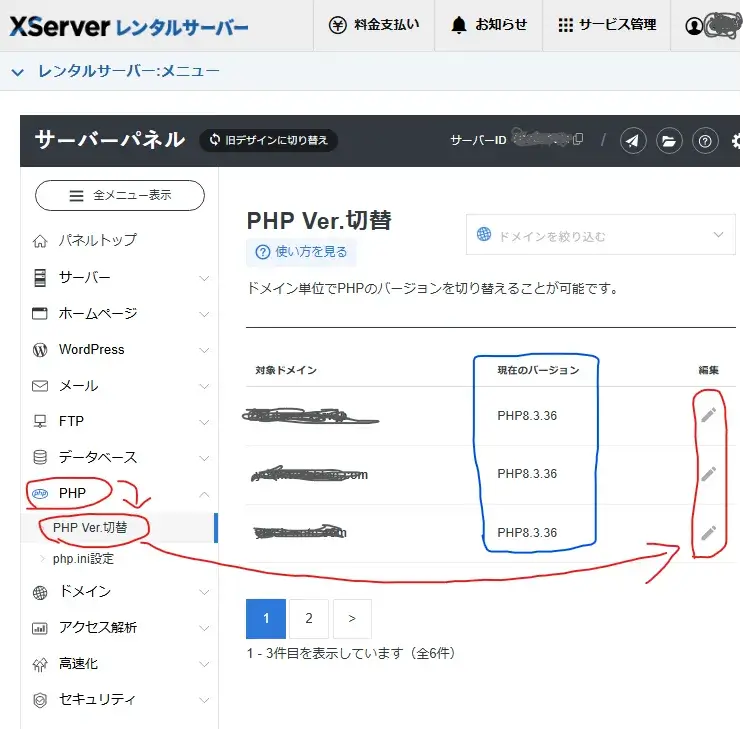Click the settings gear at header edge
Viewport: 744px width, 729px height.
click(736, 140)
